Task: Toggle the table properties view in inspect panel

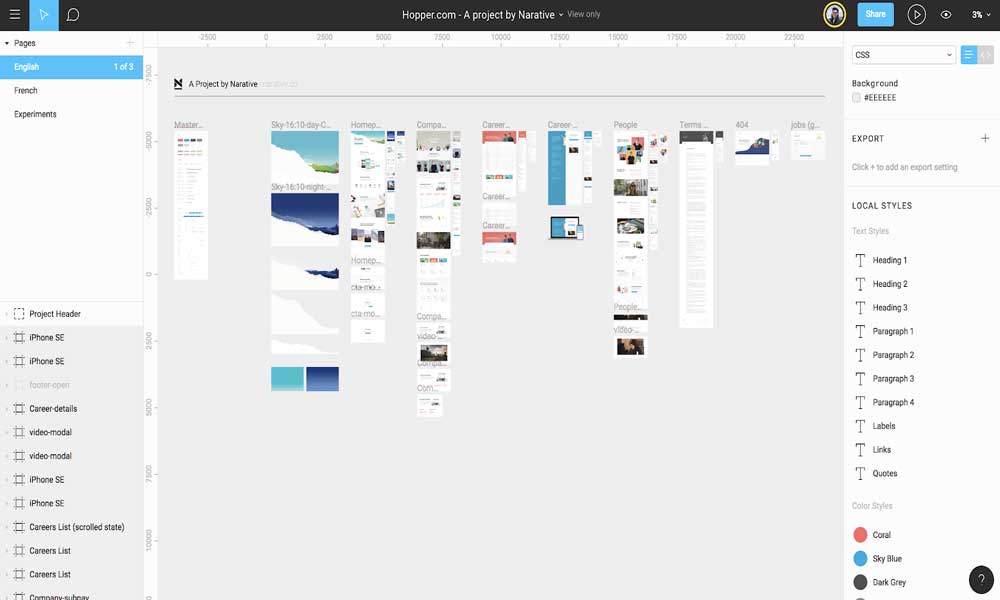Action: tap(968, 54)
